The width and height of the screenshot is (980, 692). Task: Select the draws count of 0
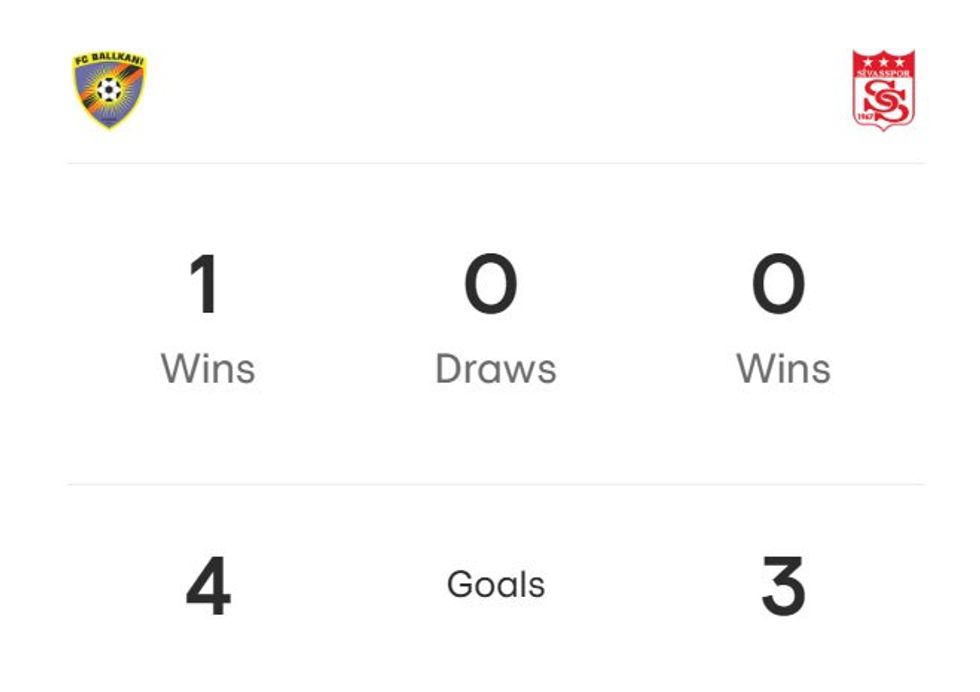(491, 285)
